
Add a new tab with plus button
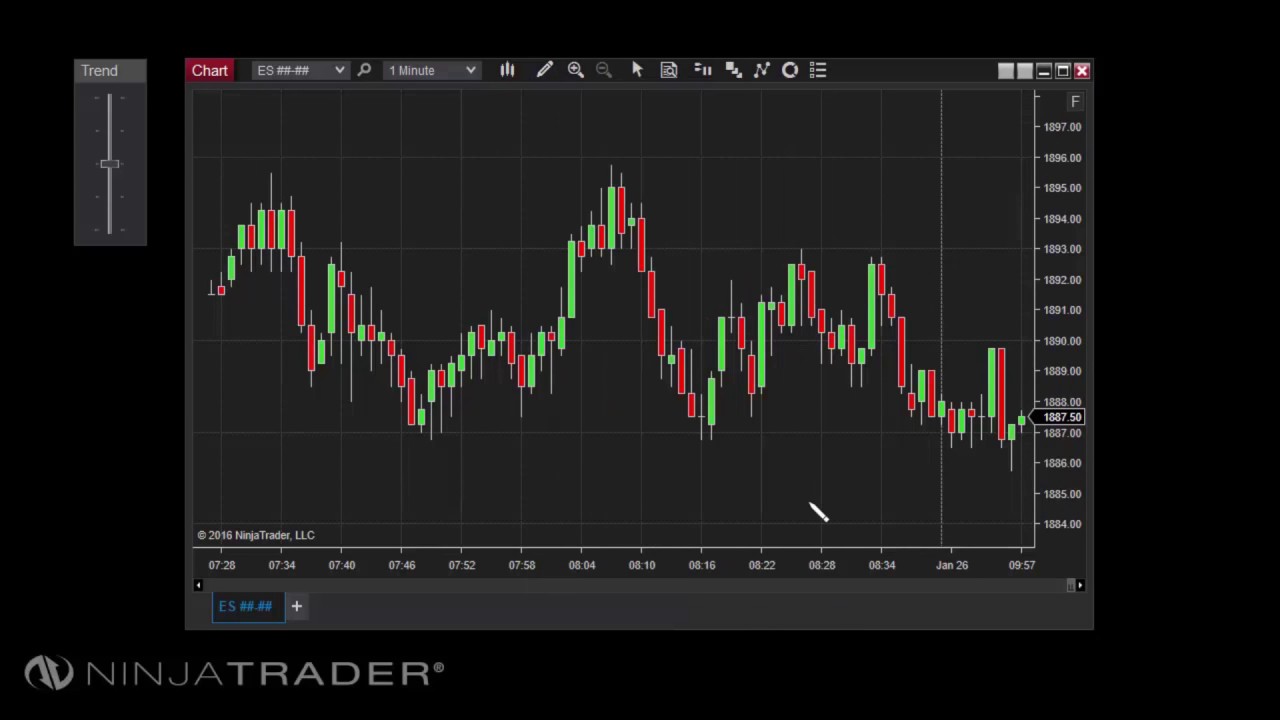click(296, 606)
